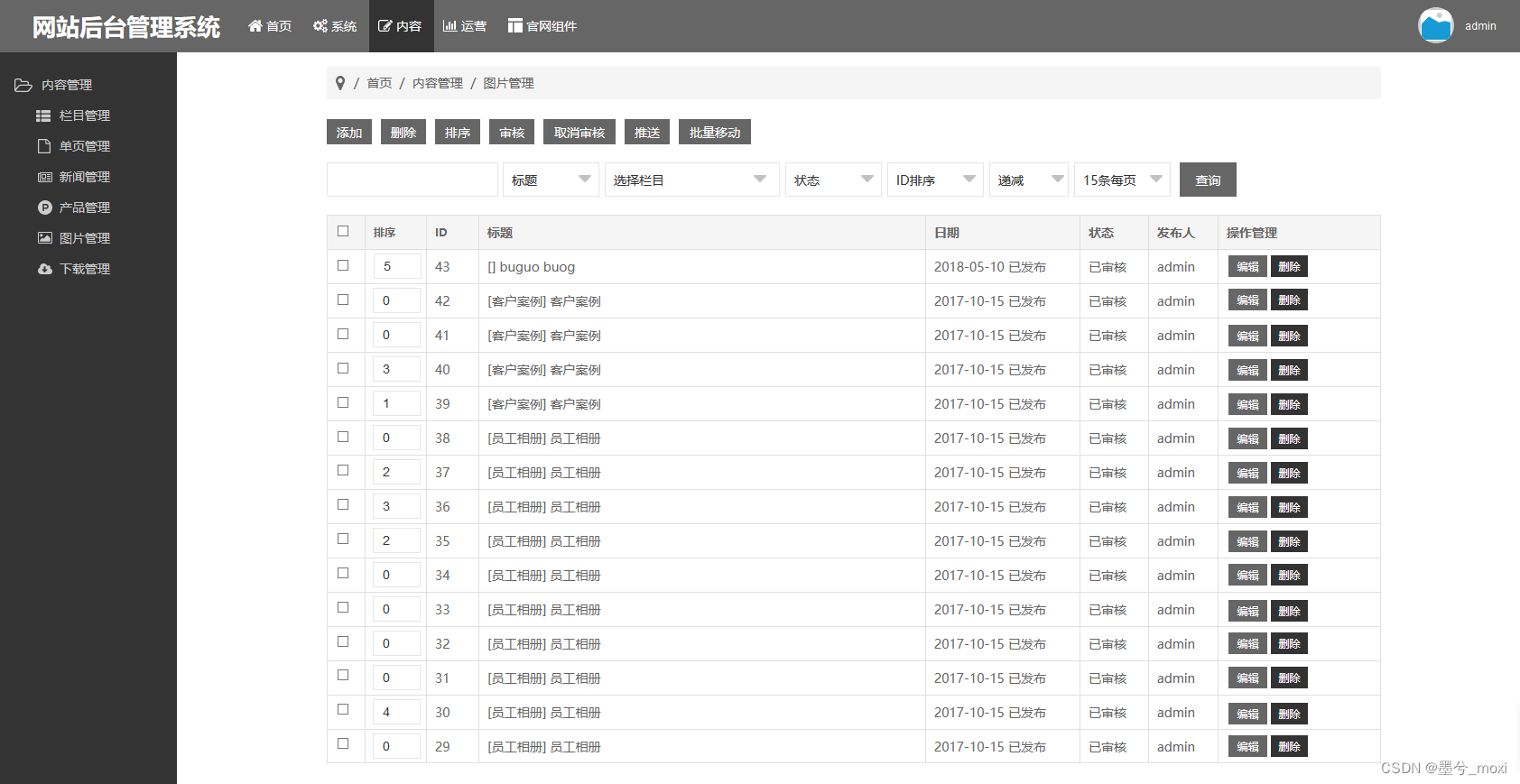Click 删除 for row ID 43

[x=1289, y=266]
